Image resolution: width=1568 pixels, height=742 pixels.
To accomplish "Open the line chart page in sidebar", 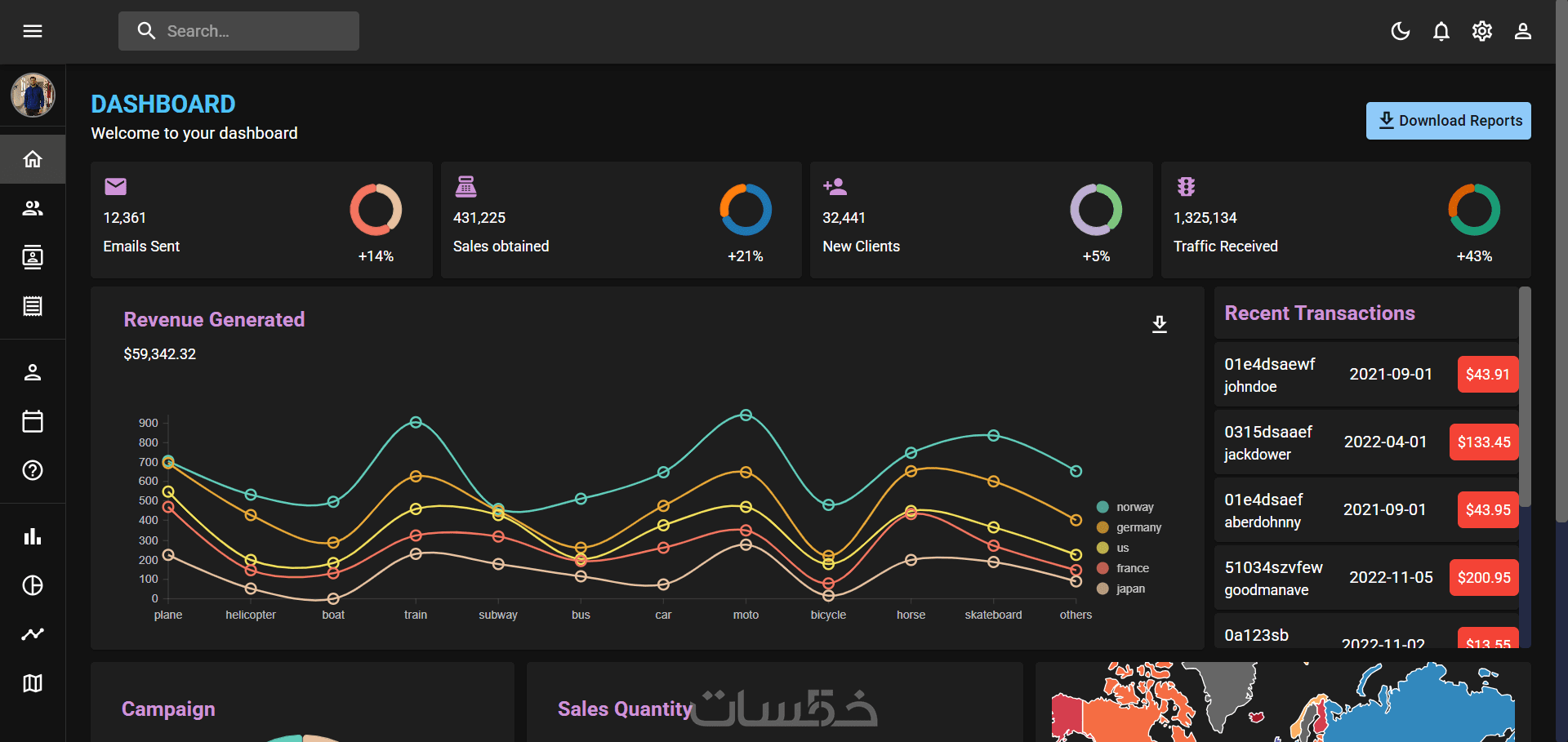I will tap(33, 634).
